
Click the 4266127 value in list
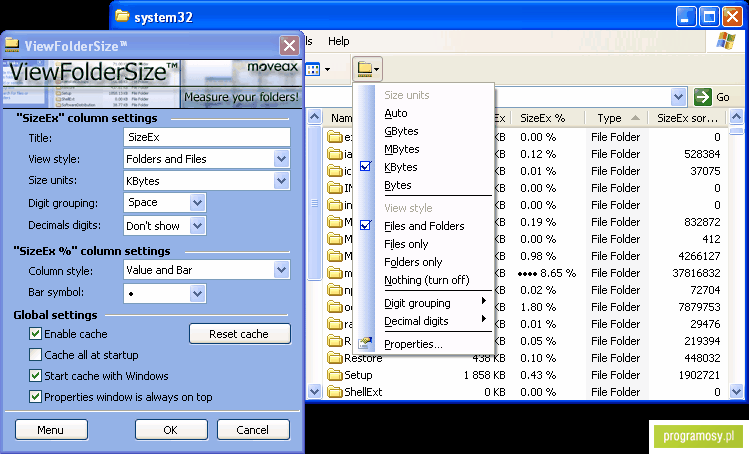pyautogui.click(x=699, y=256)
